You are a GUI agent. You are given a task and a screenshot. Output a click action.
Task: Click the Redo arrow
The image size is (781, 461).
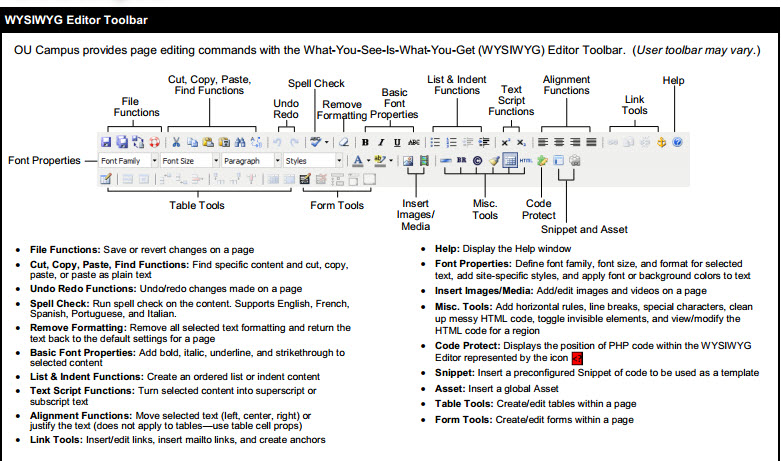294,142
